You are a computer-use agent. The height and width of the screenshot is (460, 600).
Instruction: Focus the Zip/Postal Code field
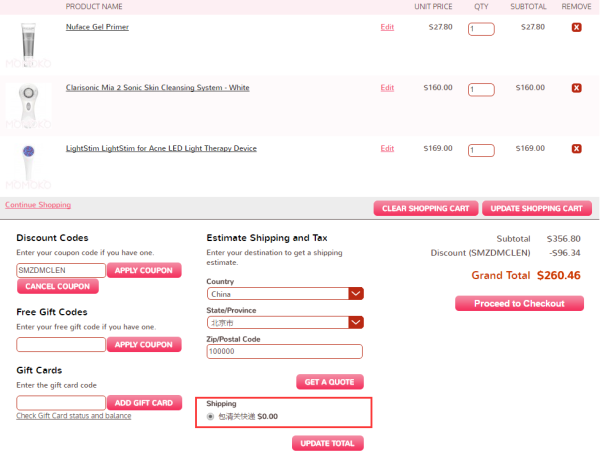pos(284,351)
